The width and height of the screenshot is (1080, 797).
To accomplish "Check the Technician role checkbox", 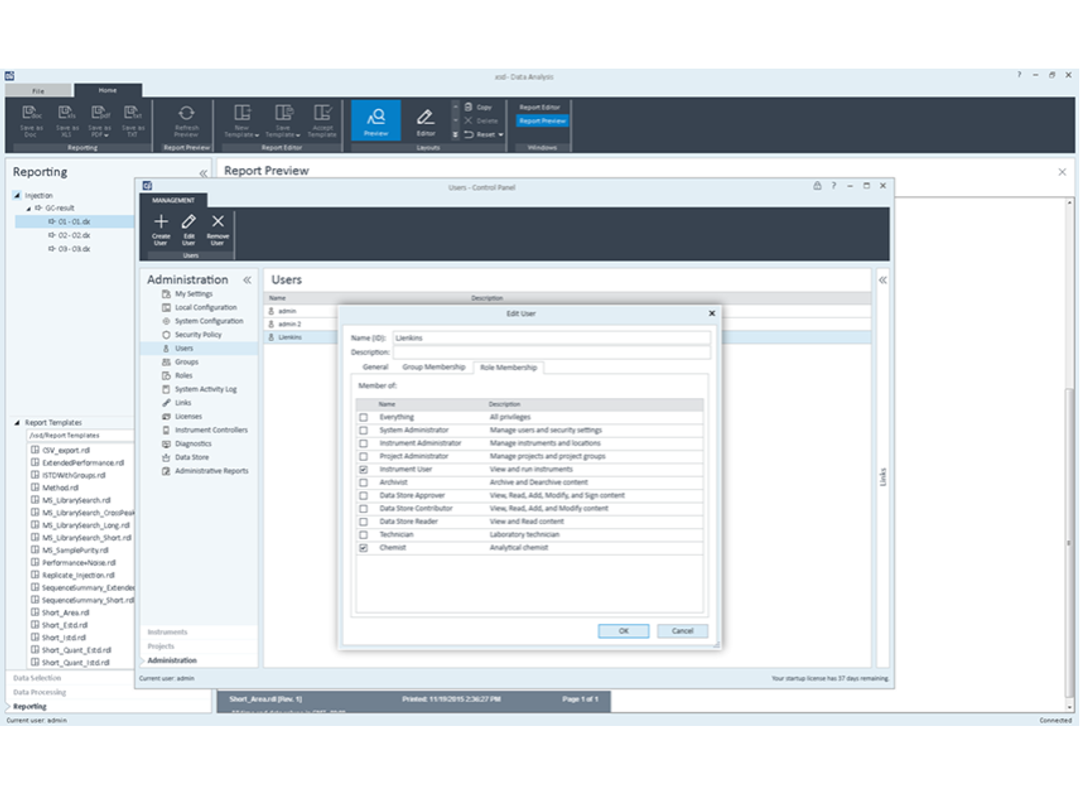I will (364, 535).
